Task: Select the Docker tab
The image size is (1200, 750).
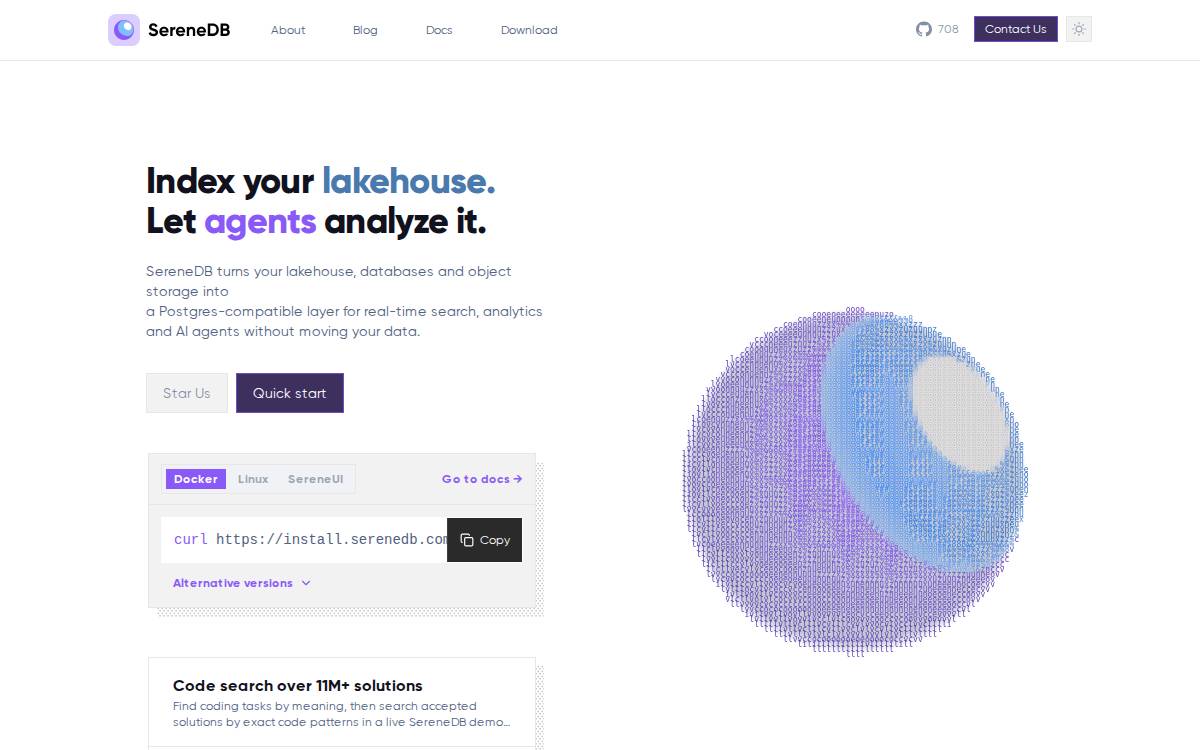Action: 196,479
